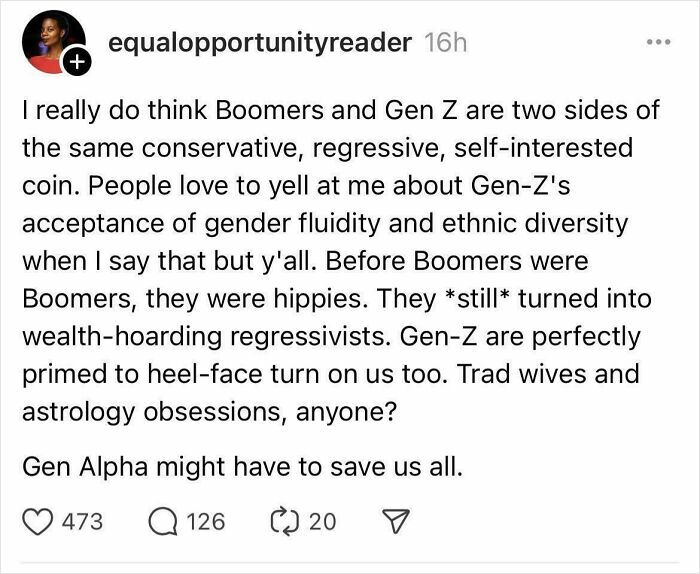The image size is (700, 574).
Task: Like the post with the heart icon
Action: (x=38, y=522)
